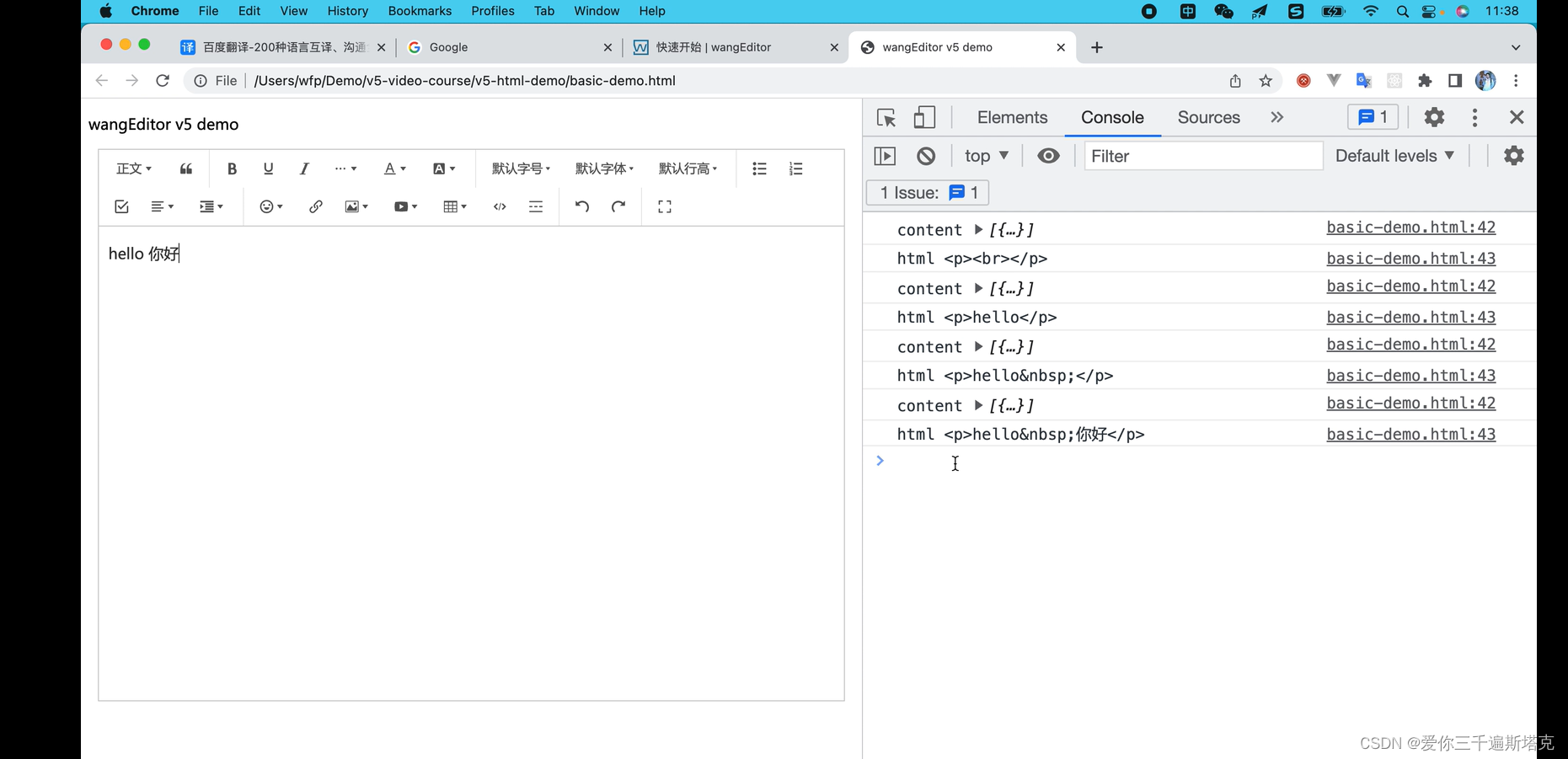Toggle the eye icon to hide console messages
The width and height of the screenshot is (1568, 759).
tap(1048, 156)
